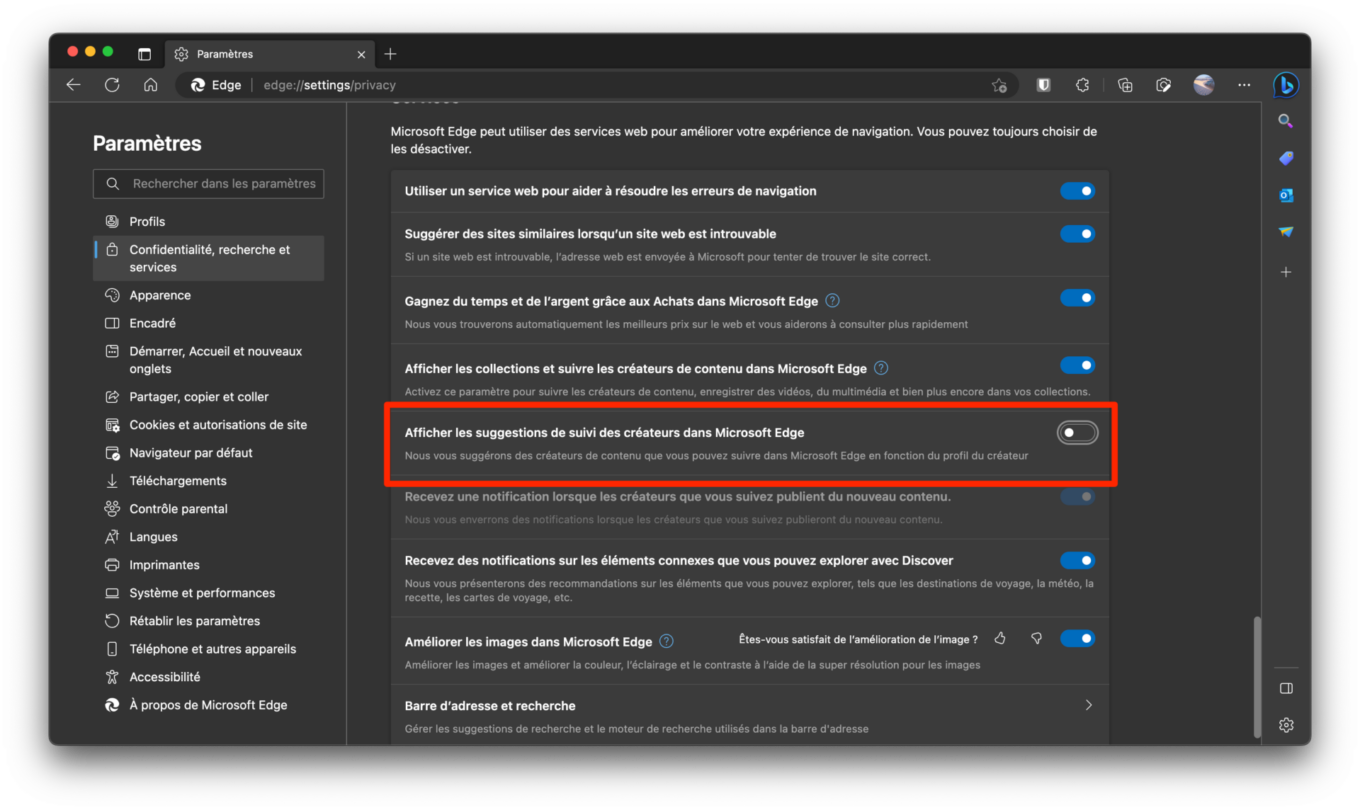Open the user profile avatar
This screenshot has height=810, width=1360.
click(1204, 85)
